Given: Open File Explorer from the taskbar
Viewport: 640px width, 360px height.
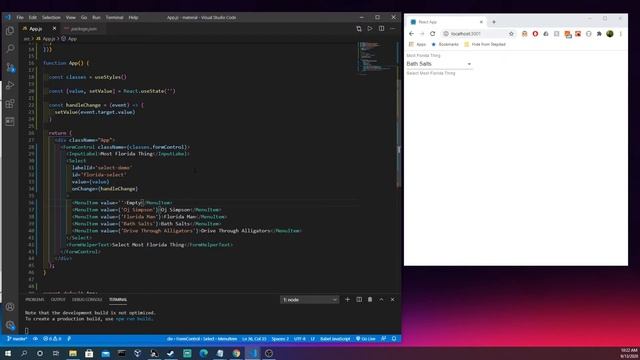Looking at the screenshot, I should (73, 353).
